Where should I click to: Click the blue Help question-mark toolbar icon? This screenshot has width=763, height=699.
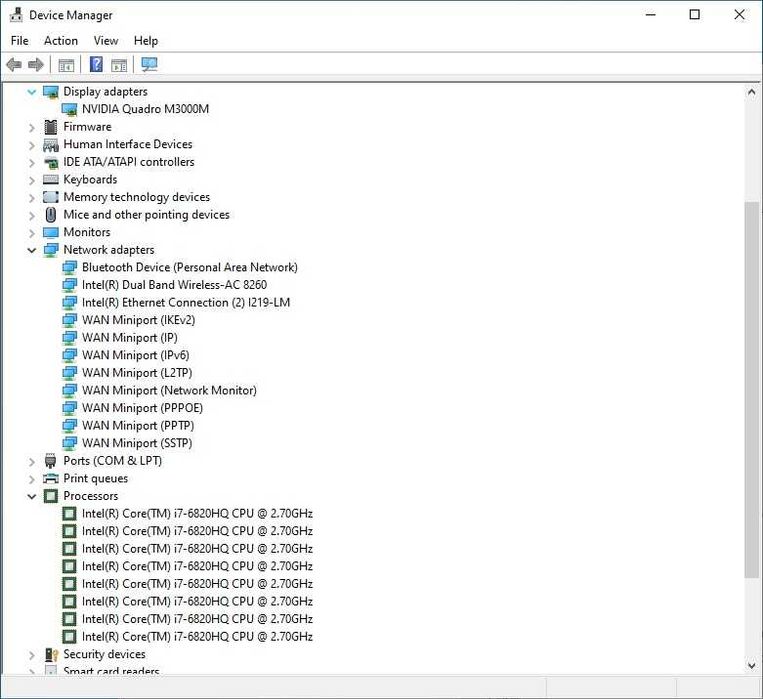(96, 64)
